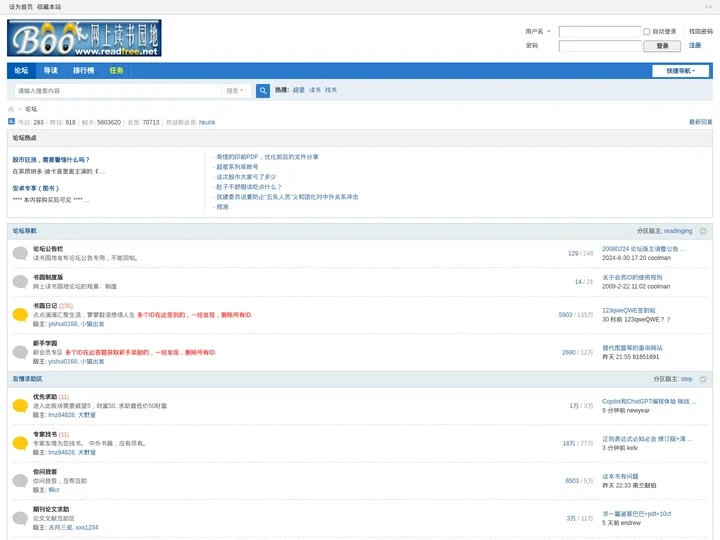Click the 书园制度版 forum bubble icon

coord(20,281)
